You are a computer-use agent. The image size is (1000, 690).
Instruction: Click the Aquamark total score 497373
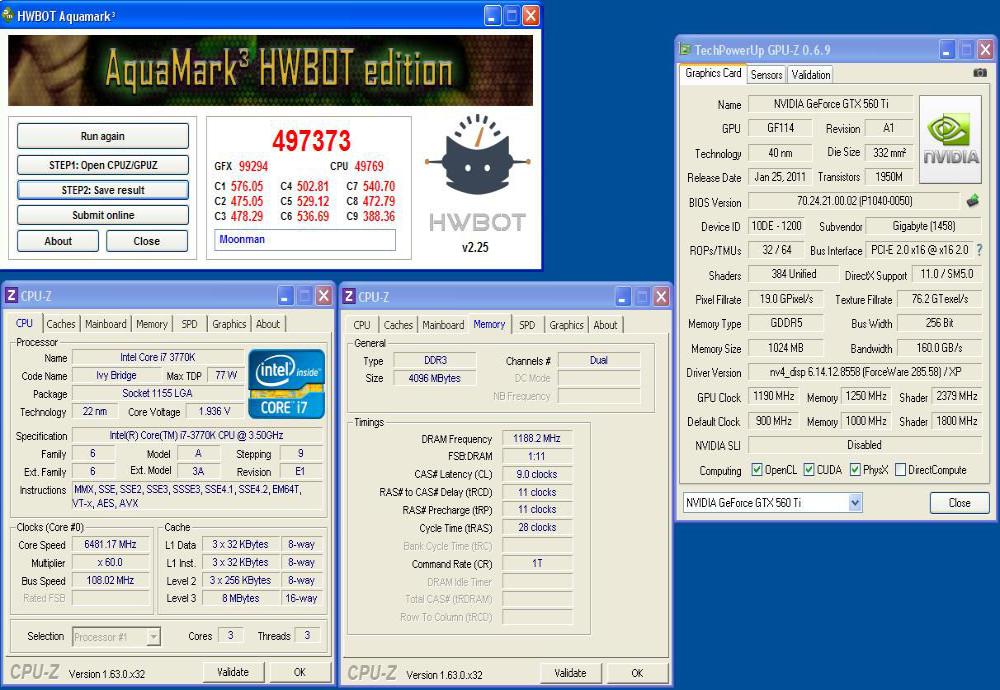(x=311, y=141)
